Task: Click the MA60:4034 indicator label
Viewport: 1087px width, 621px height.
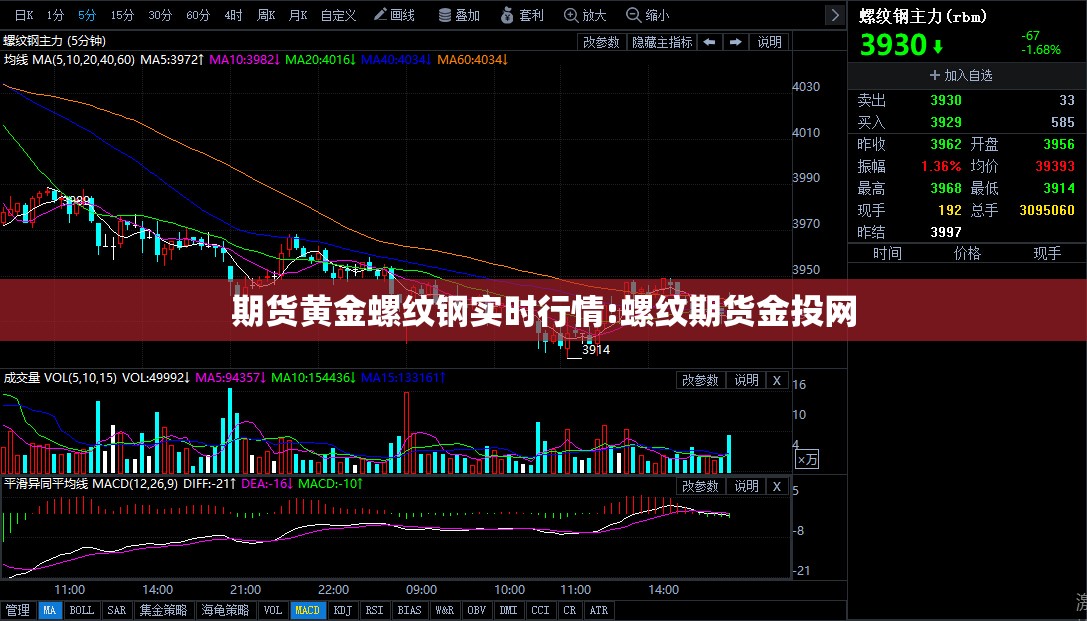Action: [473, 60]
